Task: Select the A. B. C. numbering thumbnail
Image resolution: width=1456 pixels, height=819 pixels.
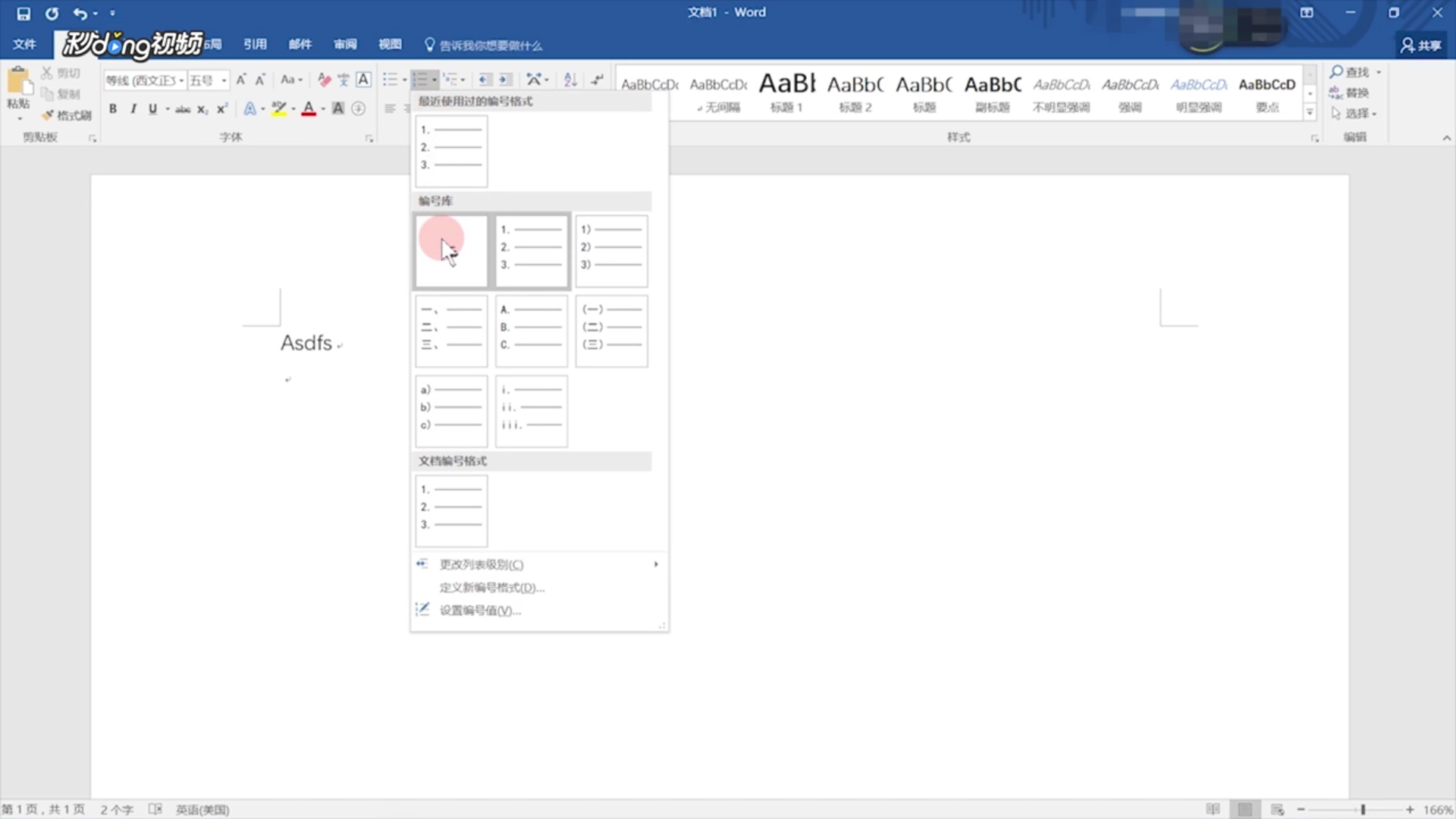Action: pos(531,331)
